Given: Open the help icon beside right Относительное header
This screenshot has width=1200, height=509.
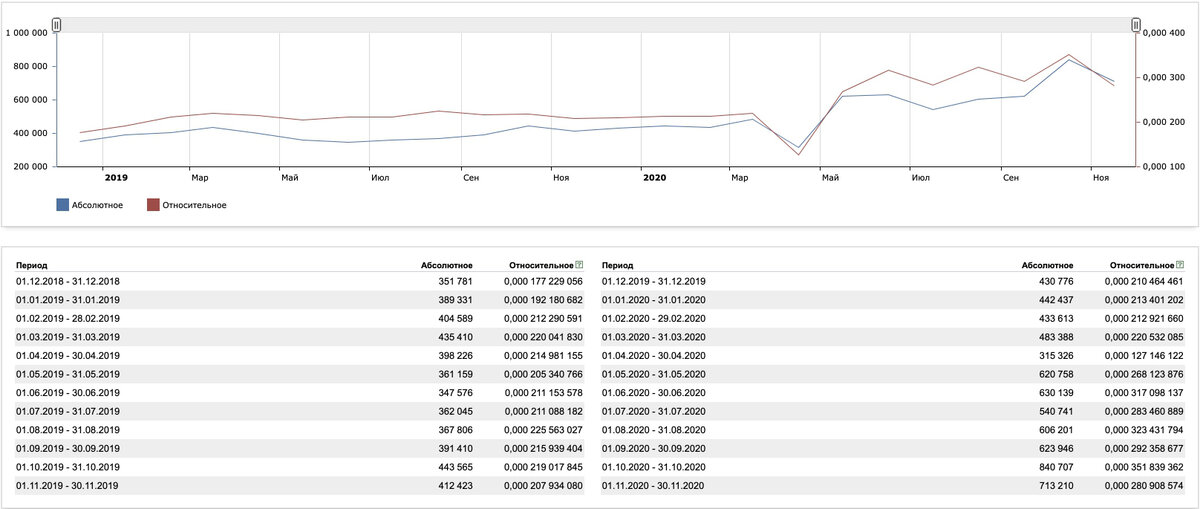Looking at the screenshot, I should coord(1180,265).
